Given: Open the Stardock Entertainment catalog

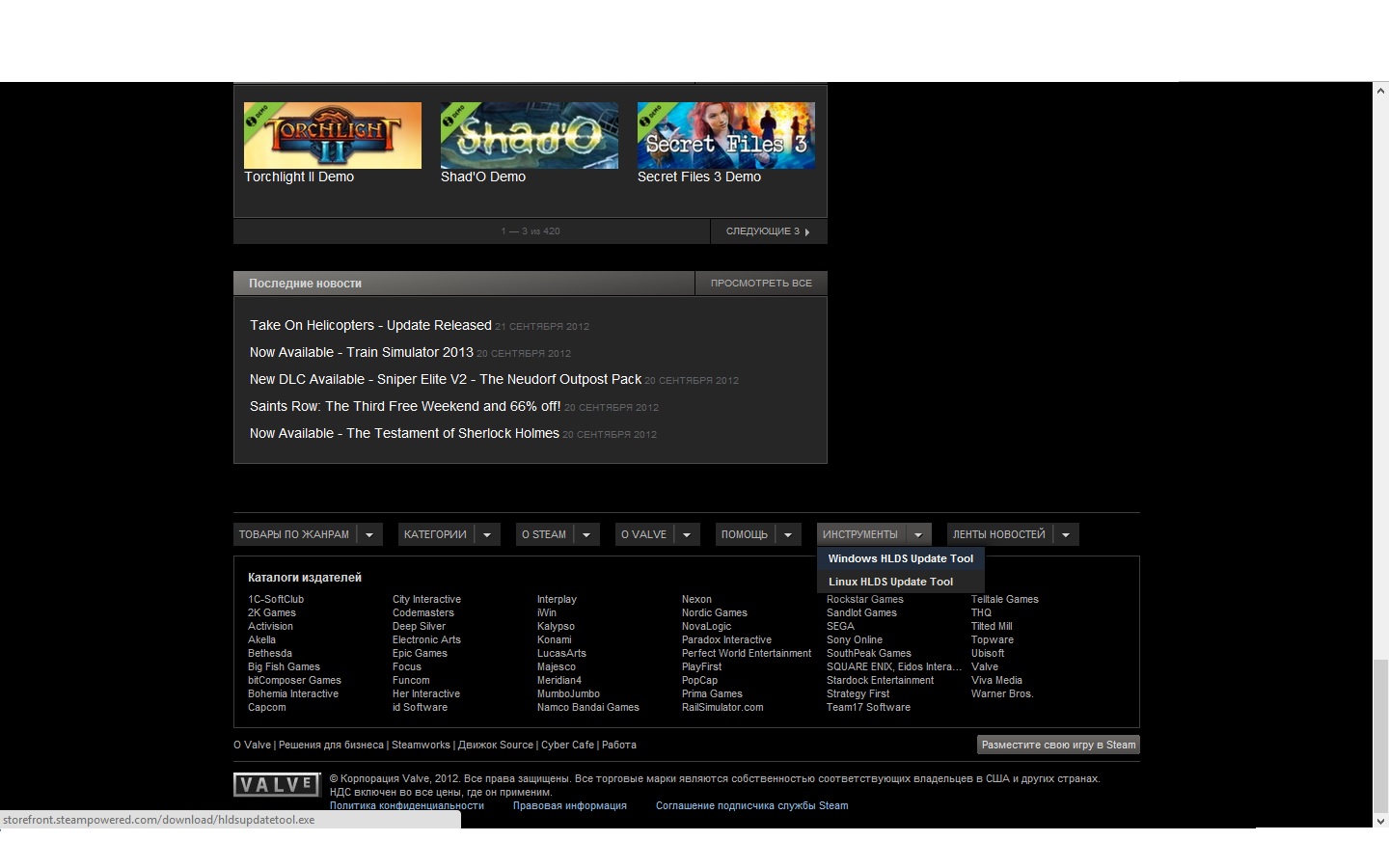Looking at the screenshot, I should coord(880,680).
